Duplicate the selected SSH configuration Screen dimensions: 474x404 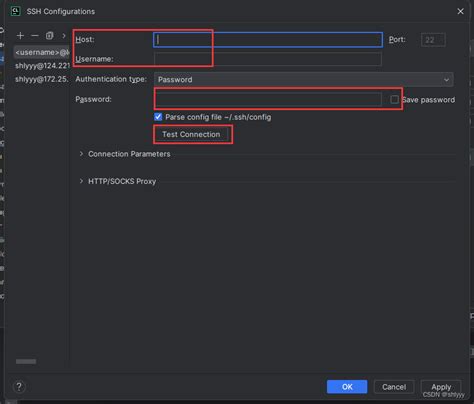tap(49, 36)
